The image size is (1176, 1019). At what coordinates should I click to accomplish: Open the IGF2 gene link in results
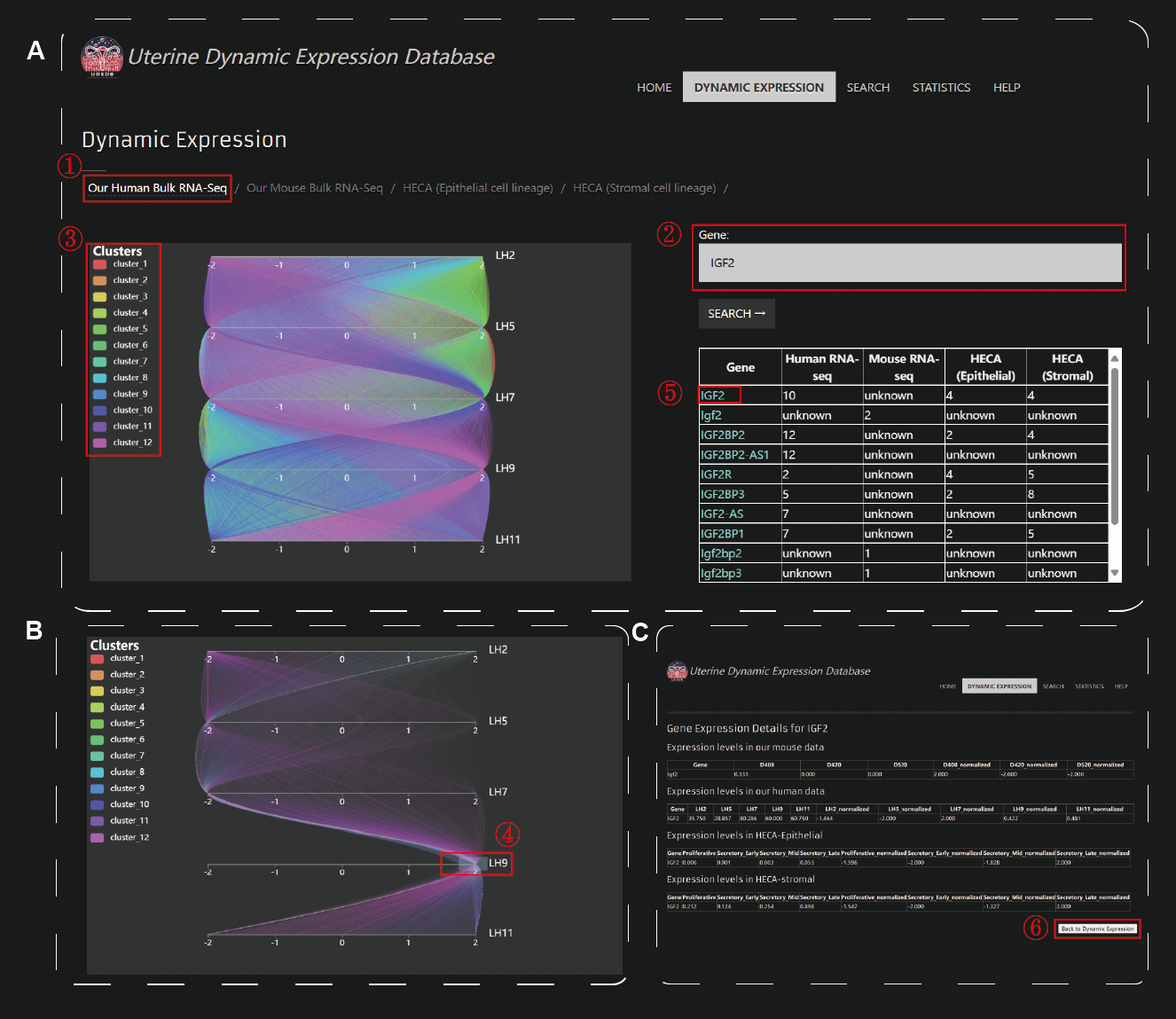point(713,396)
